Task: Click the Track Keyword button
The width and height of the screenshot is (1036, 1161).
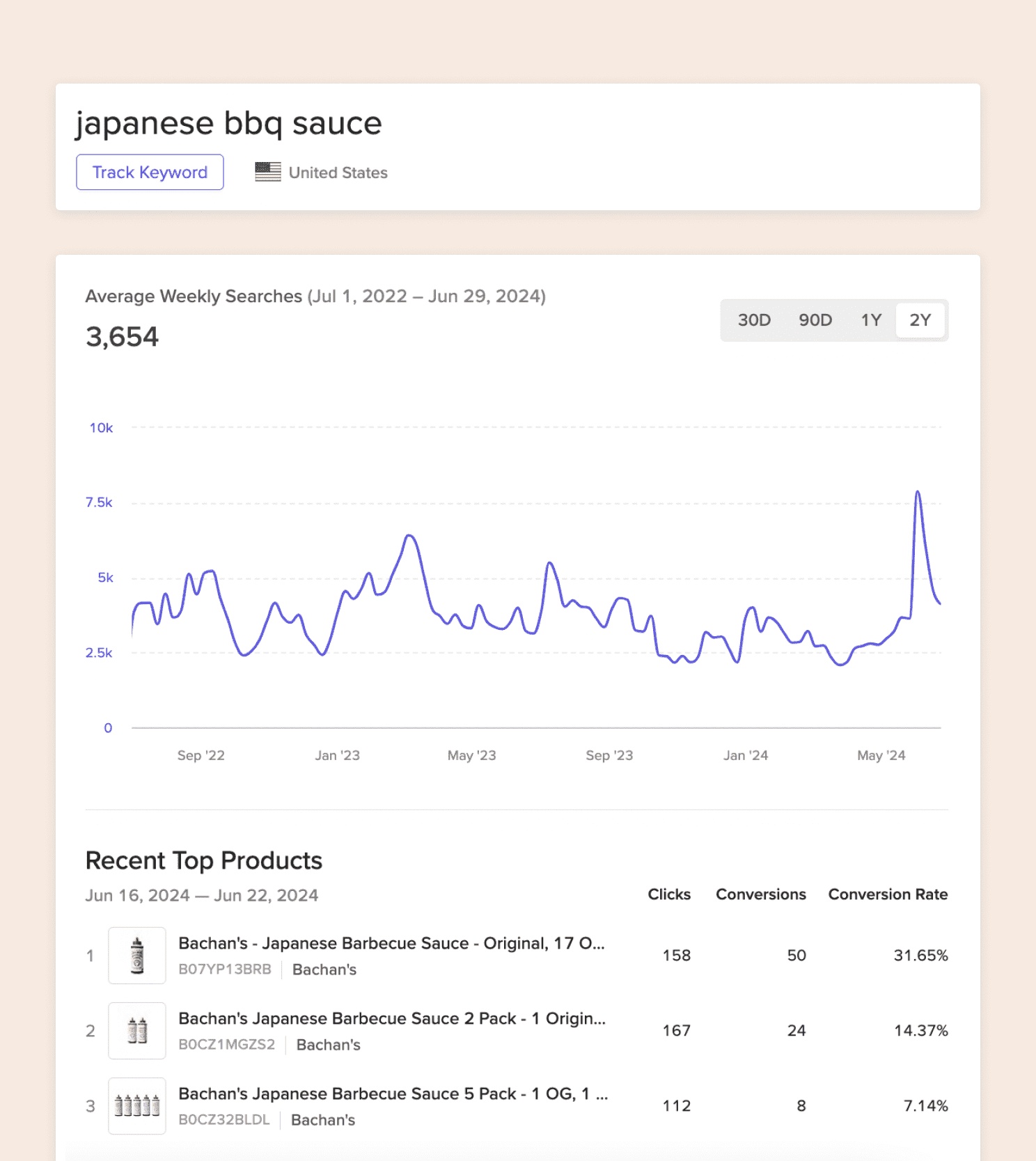Action: click(150, 172)
